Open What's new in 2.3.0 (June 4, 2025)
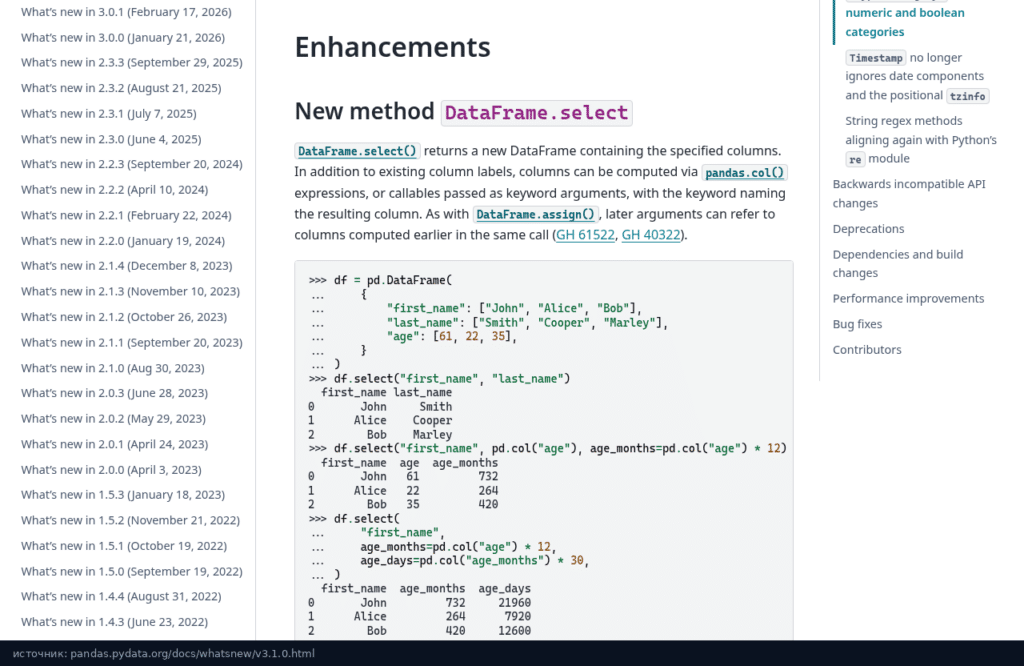The image size is (1024, 666). pyautogui.click(x=111, y=139)
